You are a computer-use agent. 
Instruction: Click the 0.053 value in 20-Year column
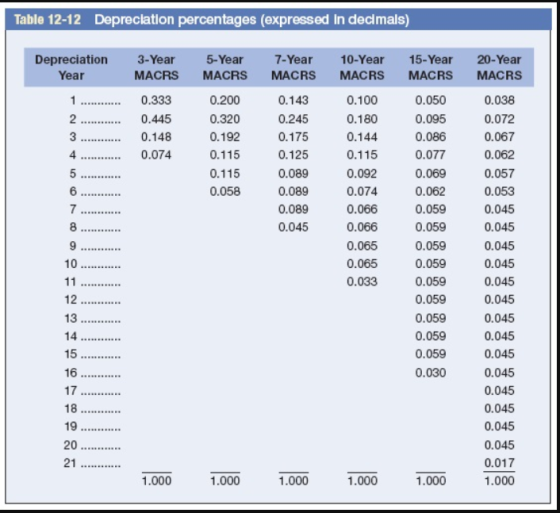point(499,191)
